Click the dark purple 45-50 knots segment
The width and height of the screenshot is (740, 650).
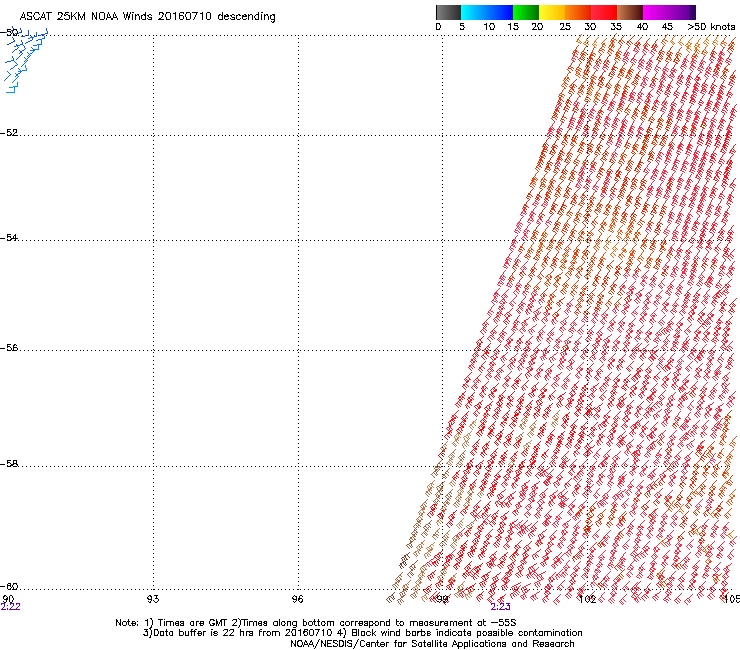(x=682, y=12)
